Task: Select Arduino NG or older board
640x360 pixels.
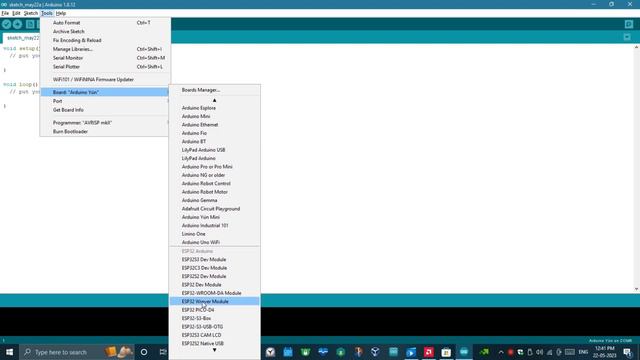Action: point(215,175)
